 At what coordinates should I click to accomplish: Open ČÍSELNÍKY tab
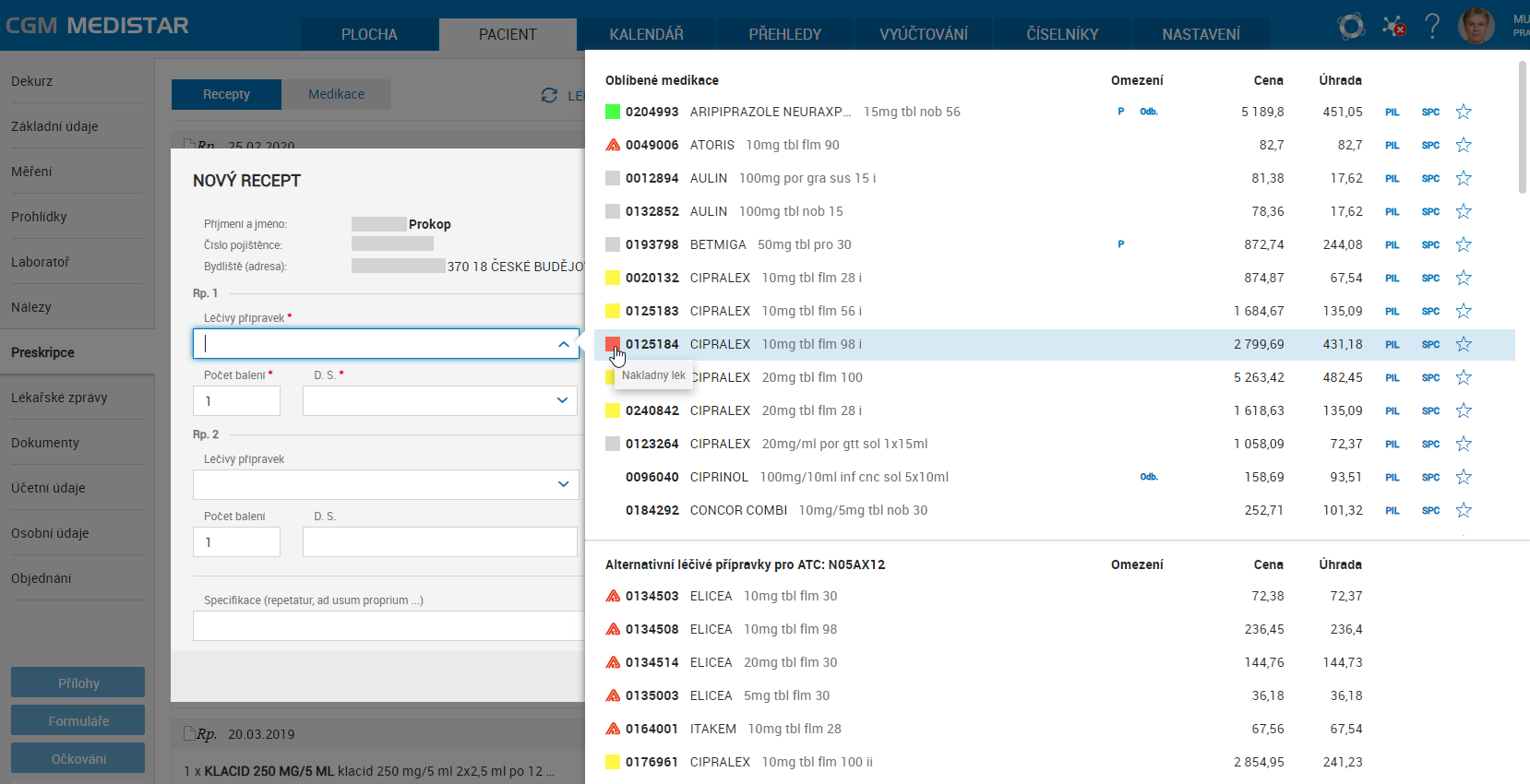coord(1062,34)
